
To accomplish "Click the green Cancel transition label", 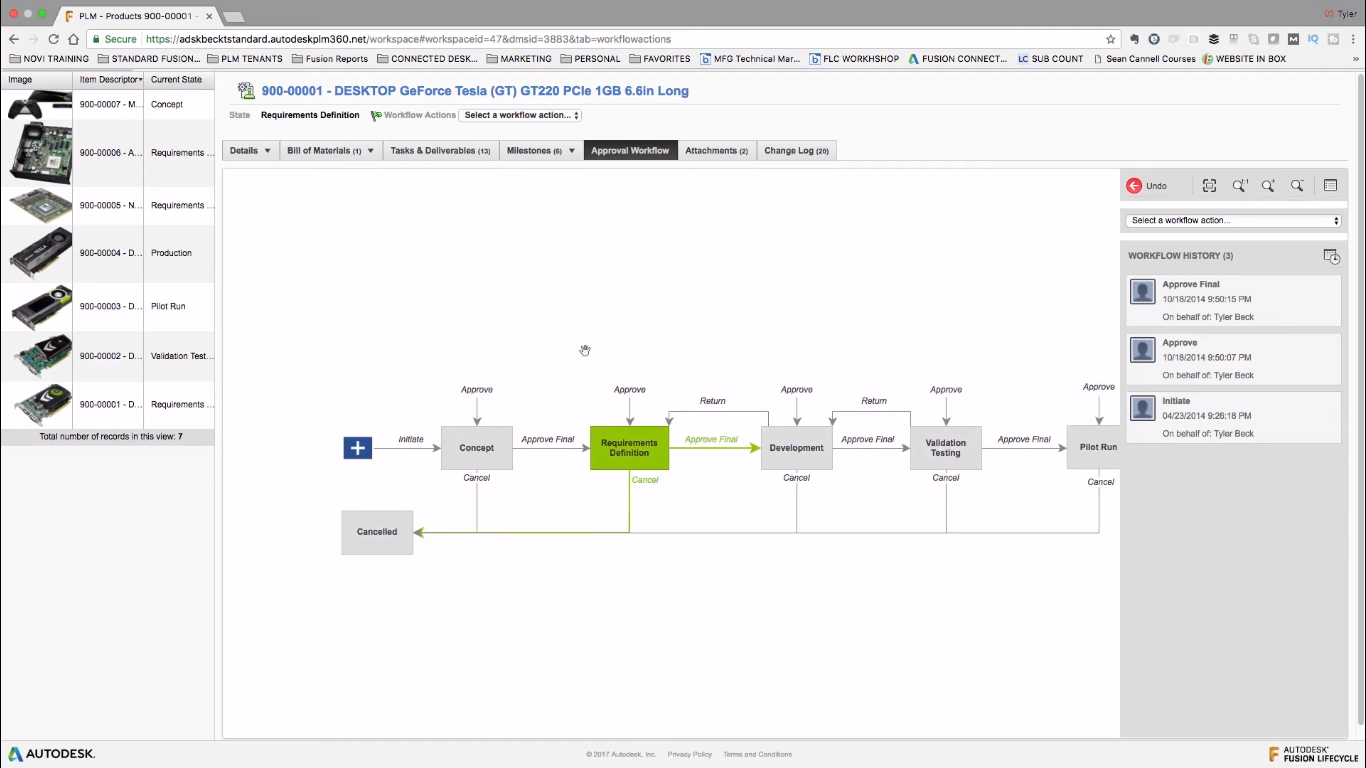I will point(645,480).
